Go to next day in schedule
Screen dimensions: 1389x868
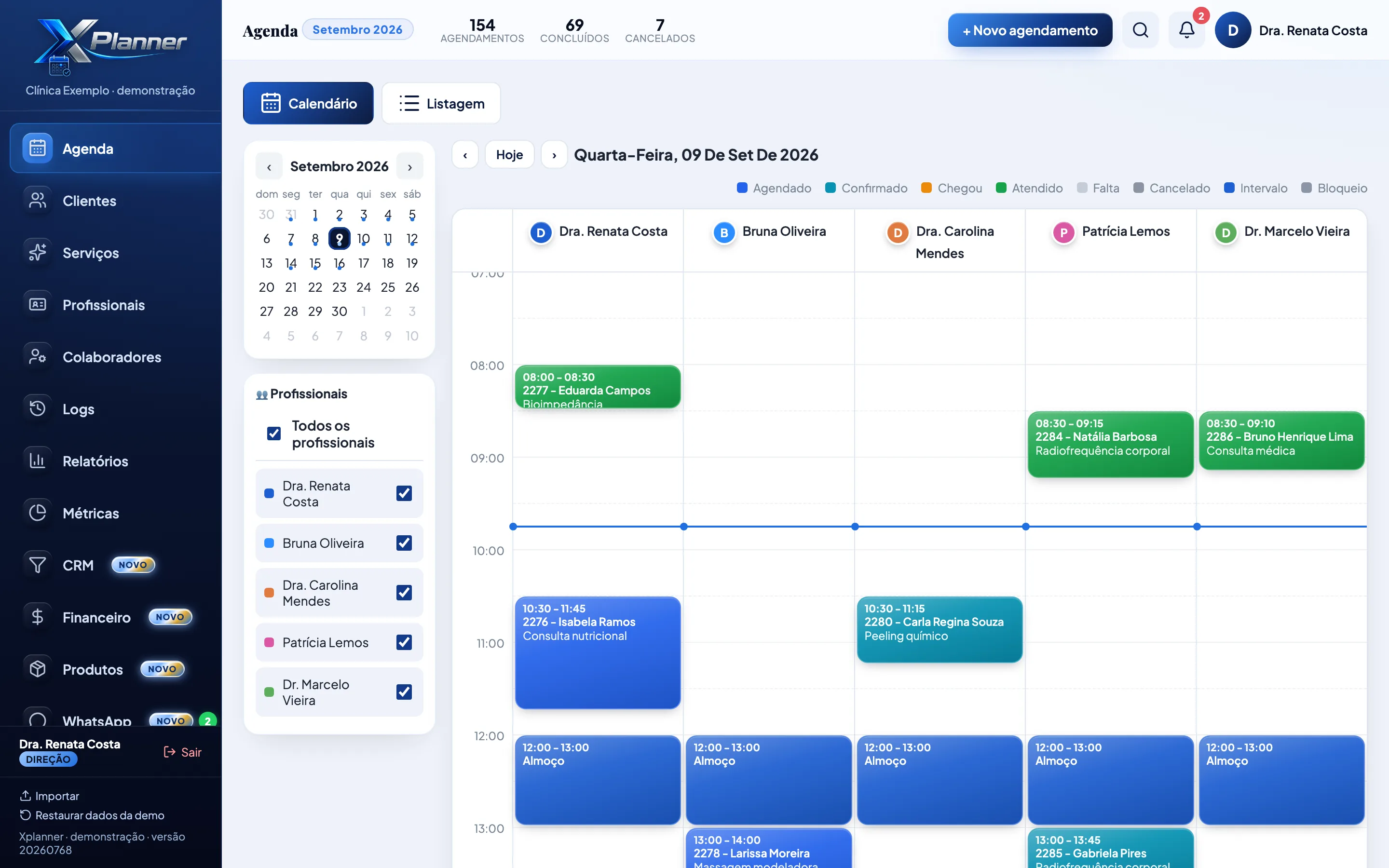click(555, 155)
